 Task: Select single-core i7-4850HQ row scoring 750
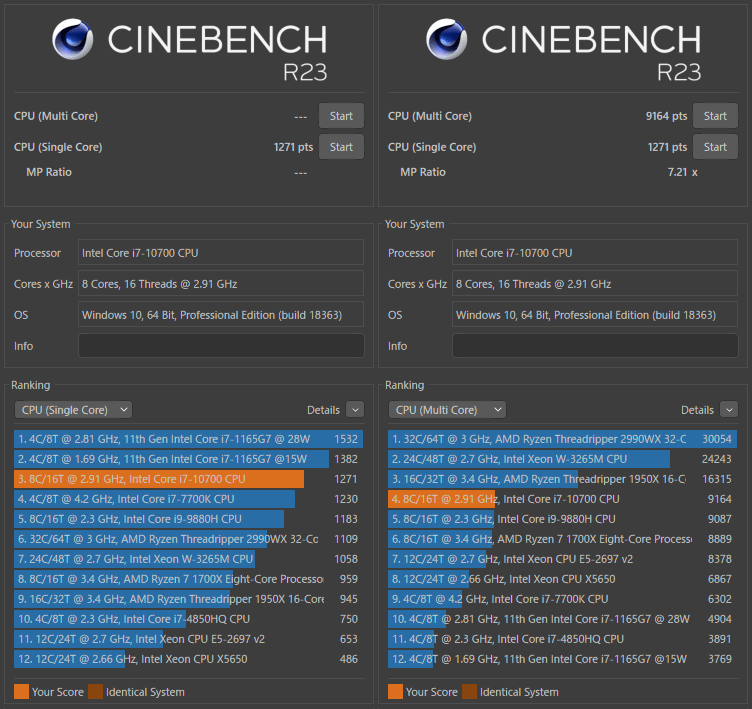click(x=188, y=619)
